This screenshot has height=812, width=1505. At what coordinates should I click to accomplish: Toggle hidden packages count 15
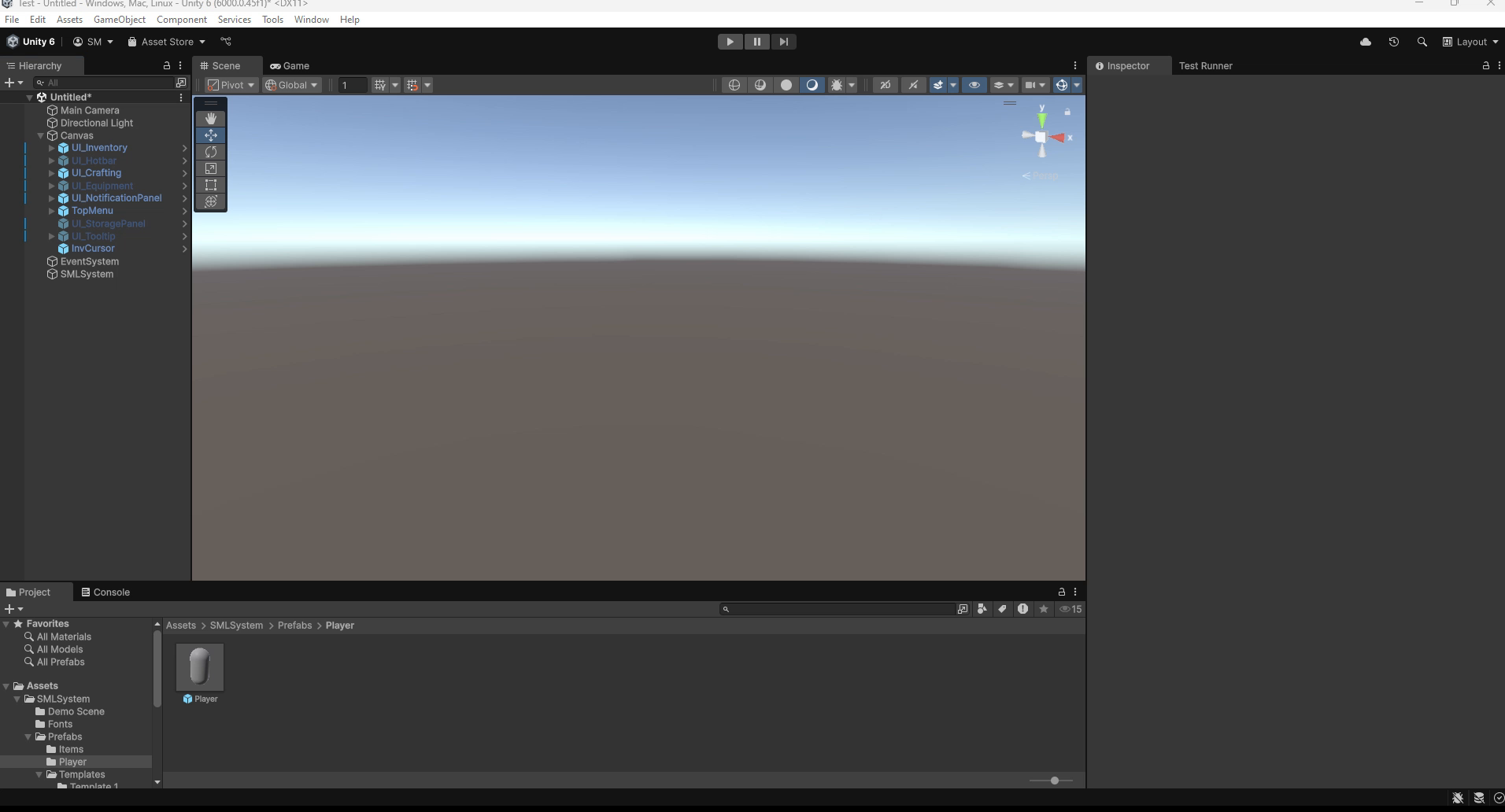[x=1071, y=609]
